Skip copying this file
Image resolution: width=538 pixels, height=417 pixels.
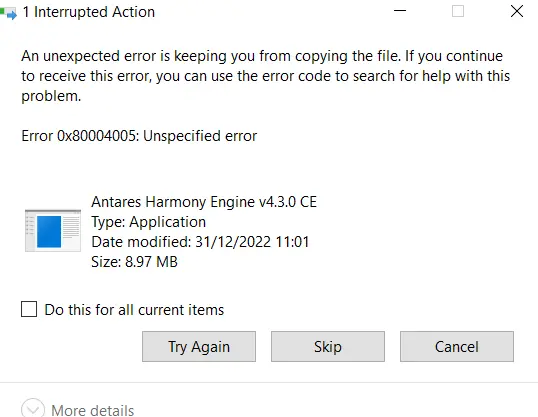(x=328, y=347)
